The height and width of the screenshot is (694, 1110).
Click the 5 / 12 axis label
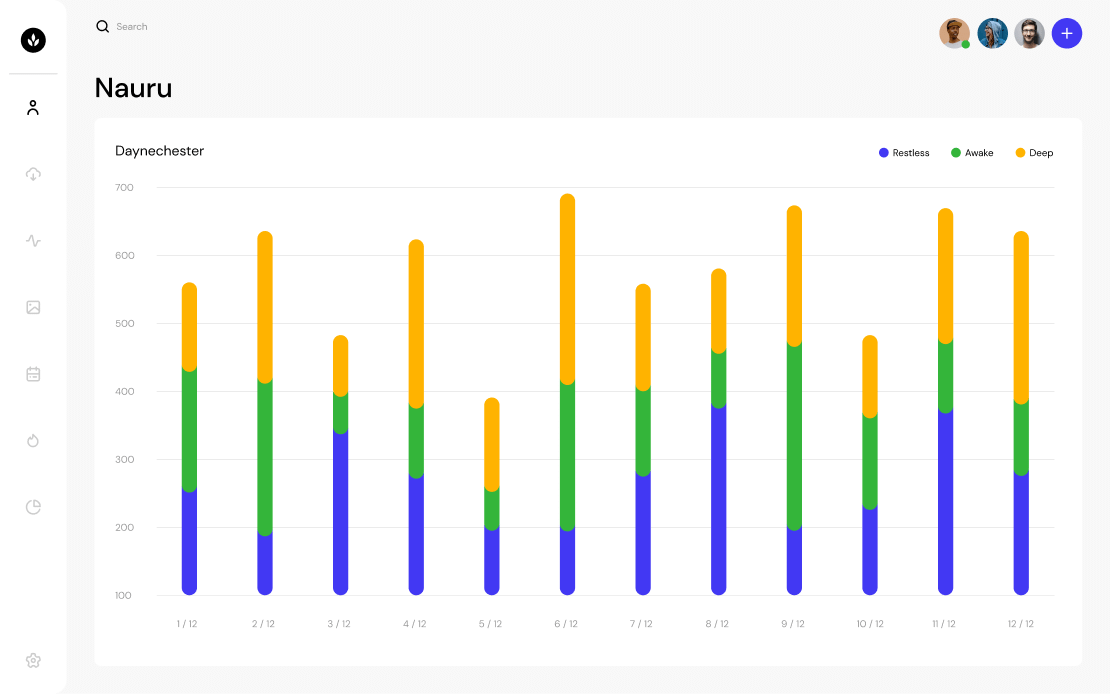coord(490,624)
